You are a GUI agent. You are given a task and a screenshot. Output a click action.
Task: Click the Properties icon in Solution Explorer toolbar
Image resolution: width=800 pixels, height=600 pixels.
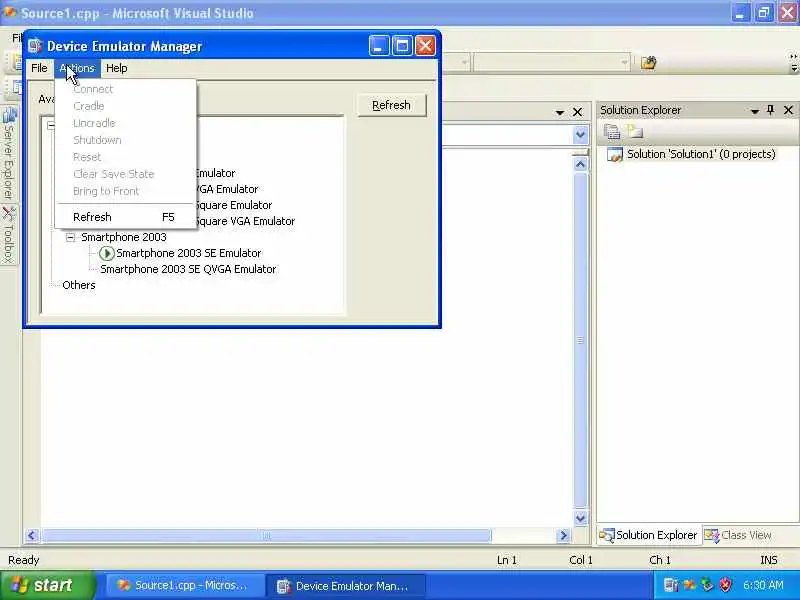[x=612, y=132]
